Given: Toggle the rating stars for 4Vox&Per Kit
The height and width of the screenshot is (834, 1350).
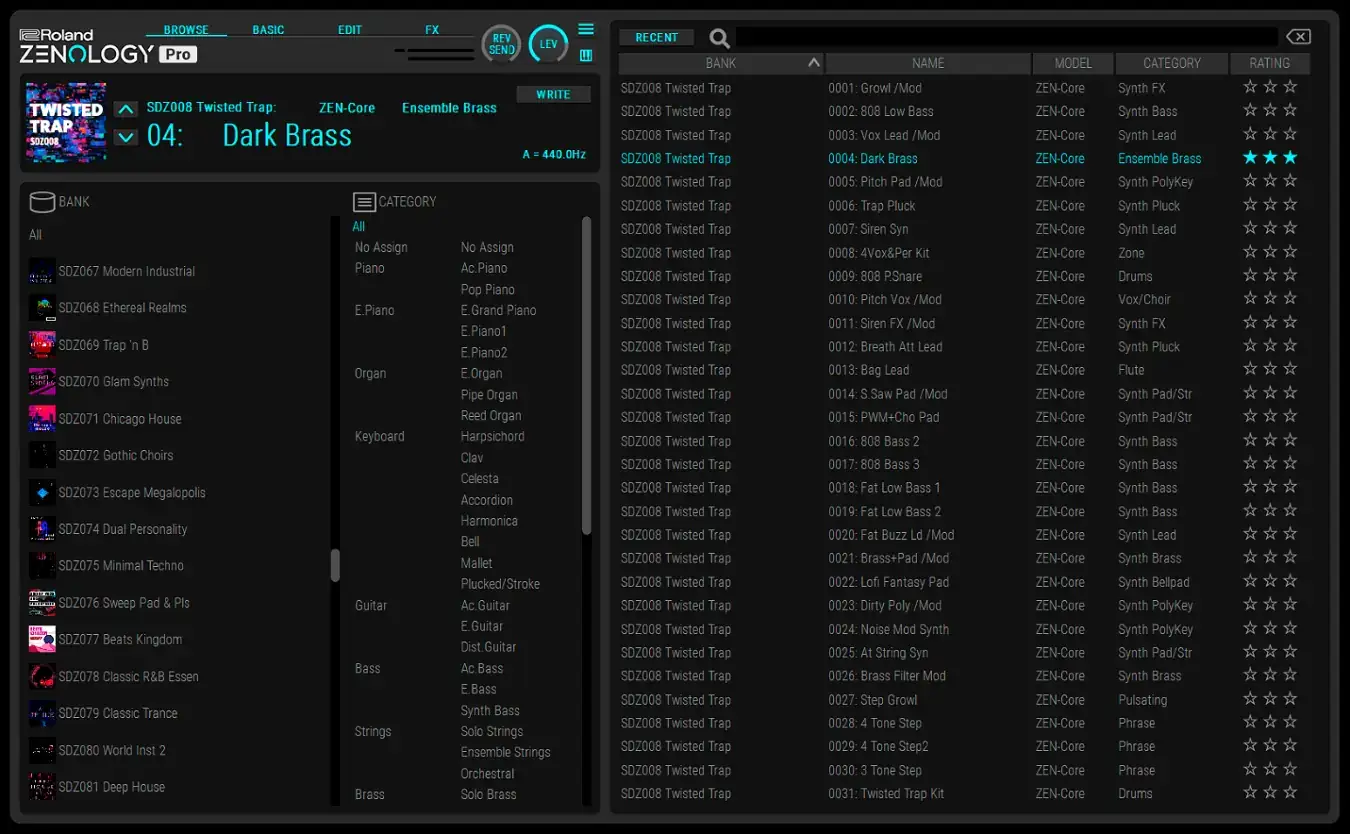Looking at the screenshot, I should point(1270,252).
